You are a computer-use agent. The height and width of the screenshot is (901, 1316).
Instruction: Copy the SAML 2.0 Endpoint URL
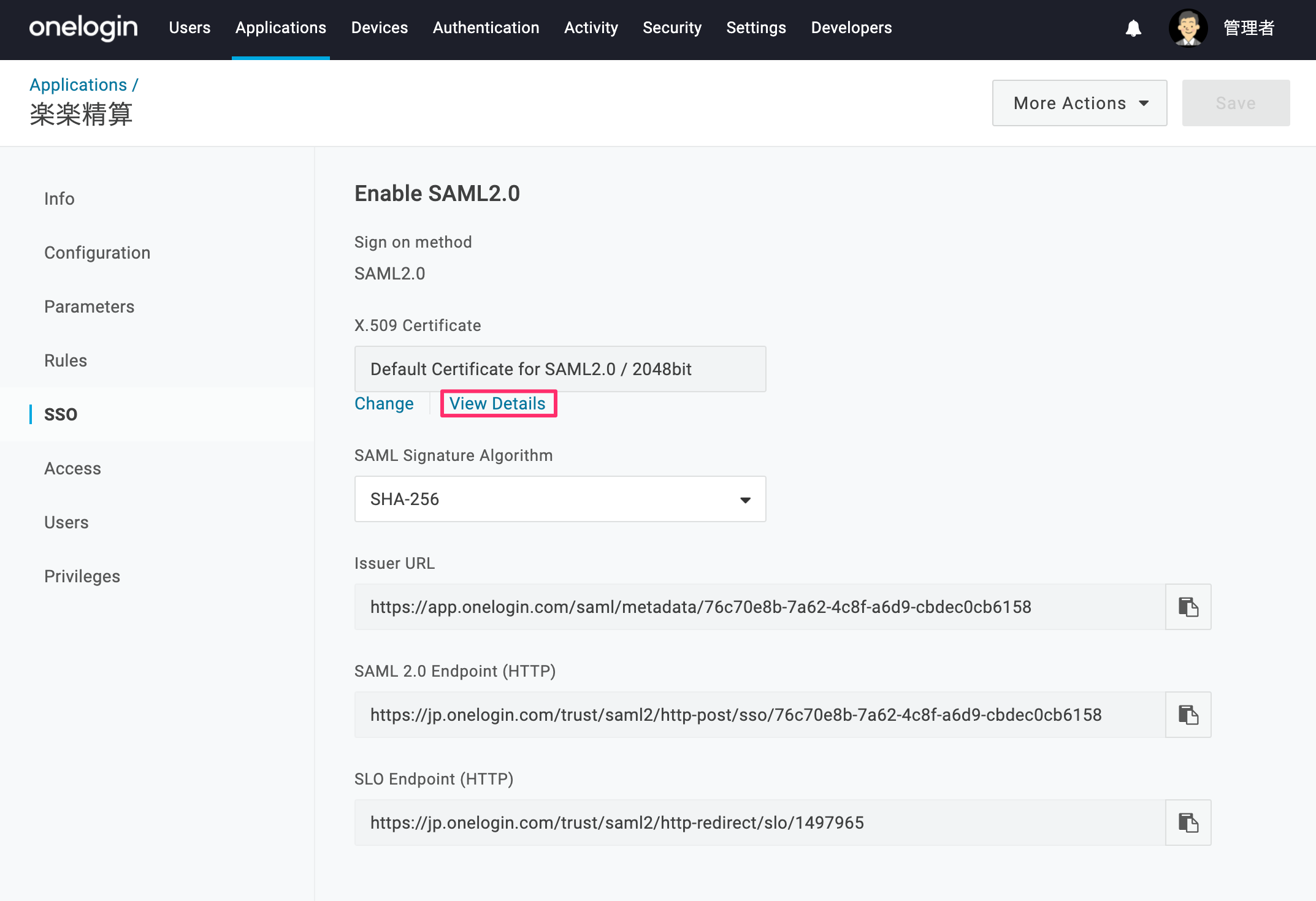1188,715
